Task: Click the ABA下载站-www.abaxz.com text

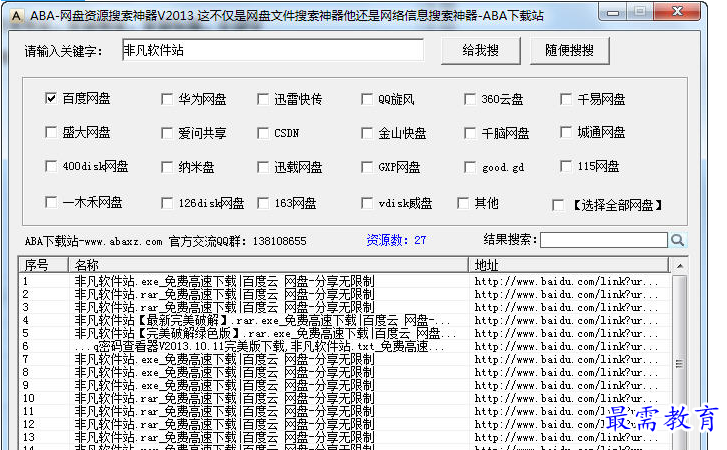Action: [x=94, y=241]
